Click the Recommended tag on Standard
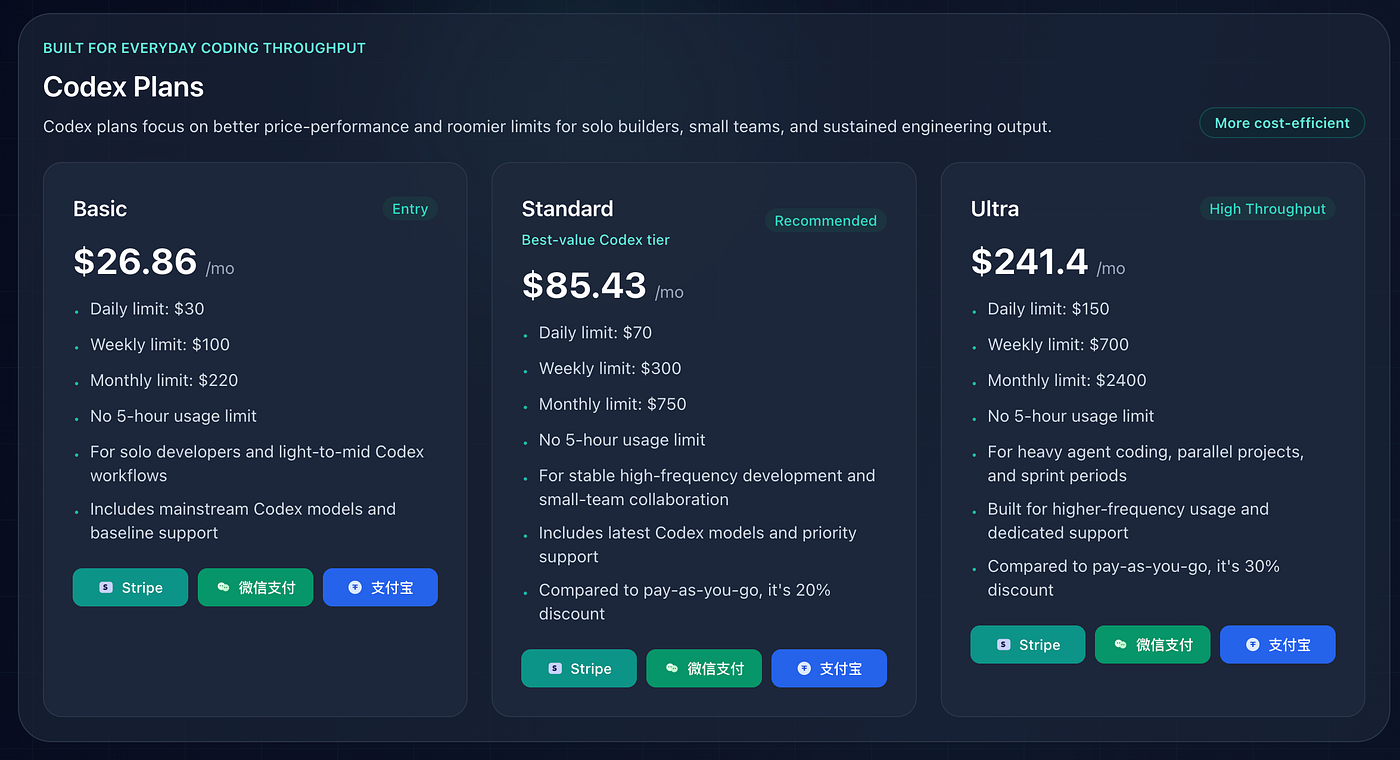This screenshot has height=760, width=1400. [826, 221]
